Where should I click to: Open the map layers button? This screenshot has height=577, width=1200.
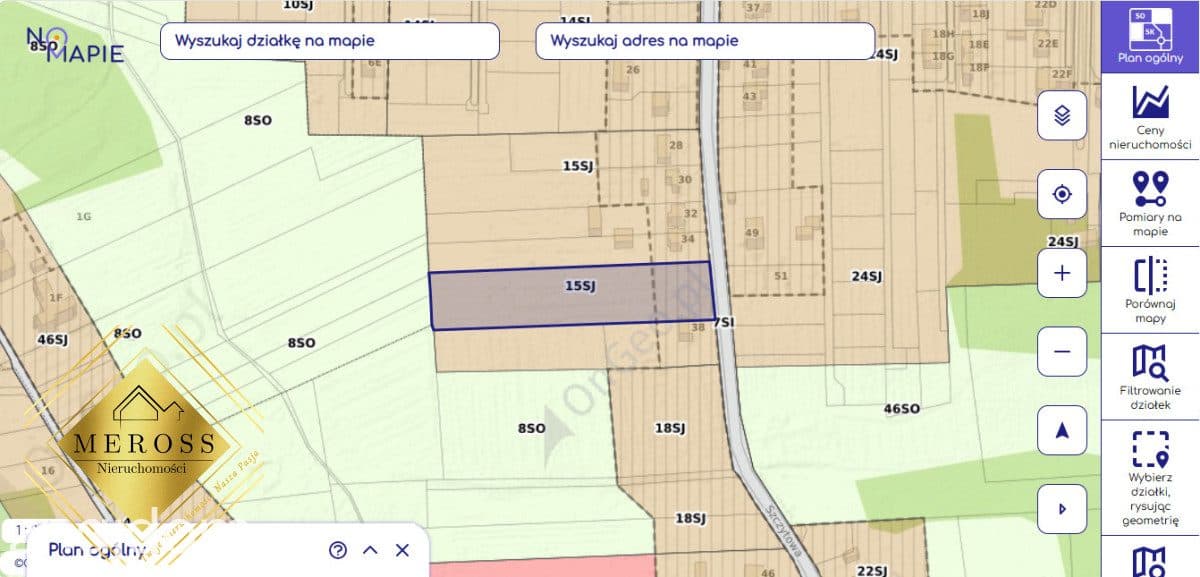pyautogui.click(x=1062, y=116)
